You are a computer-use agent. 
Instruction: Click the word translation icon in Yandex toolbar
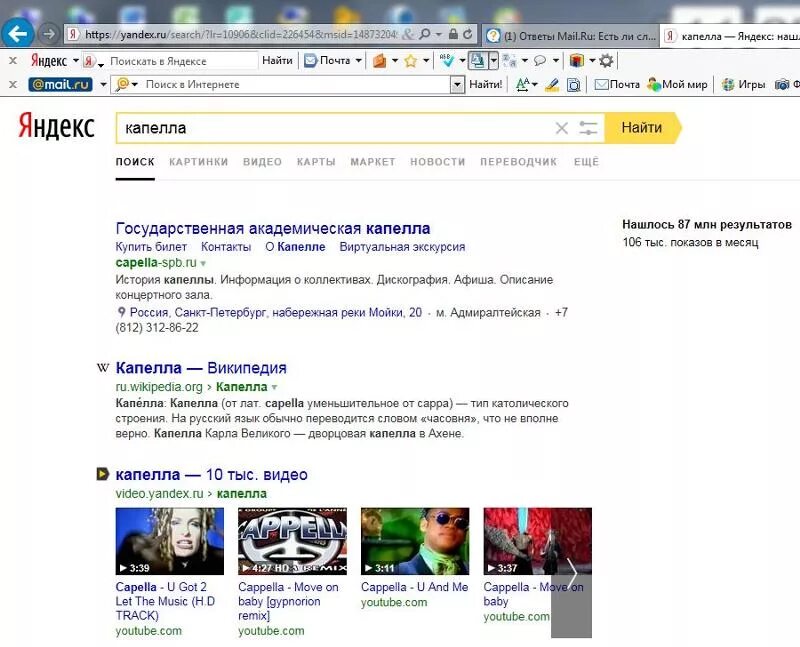tap(509, 61)
